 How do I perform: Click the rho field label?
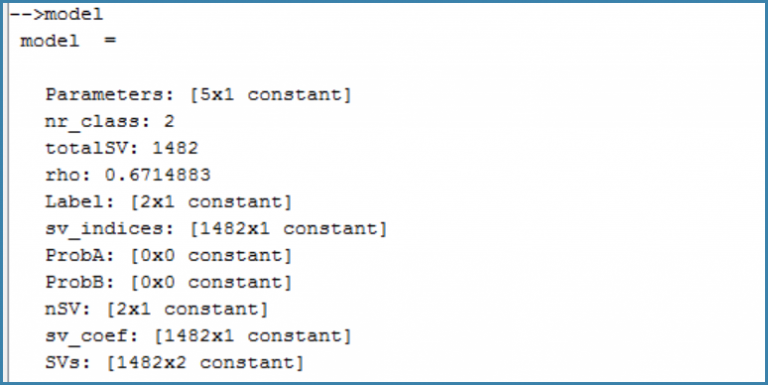(x=68, y=175)
